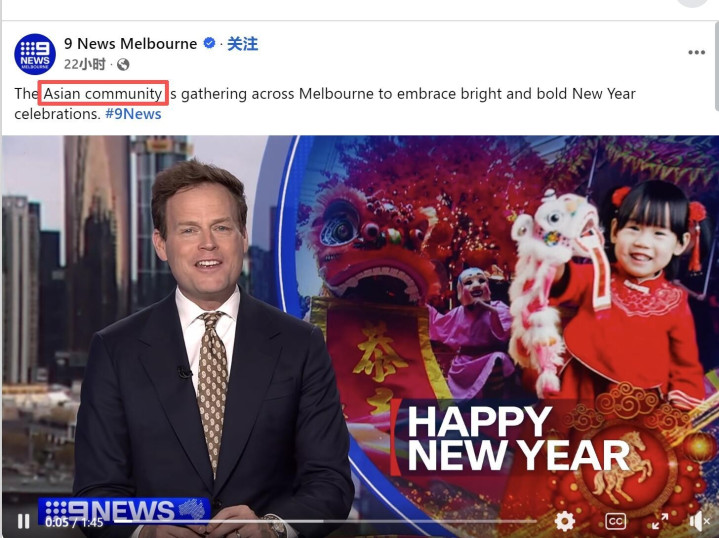This screenshot has width=719, height=538.
Task: Click the 9NEWS watermark logo in video
Action: [124, 510]
